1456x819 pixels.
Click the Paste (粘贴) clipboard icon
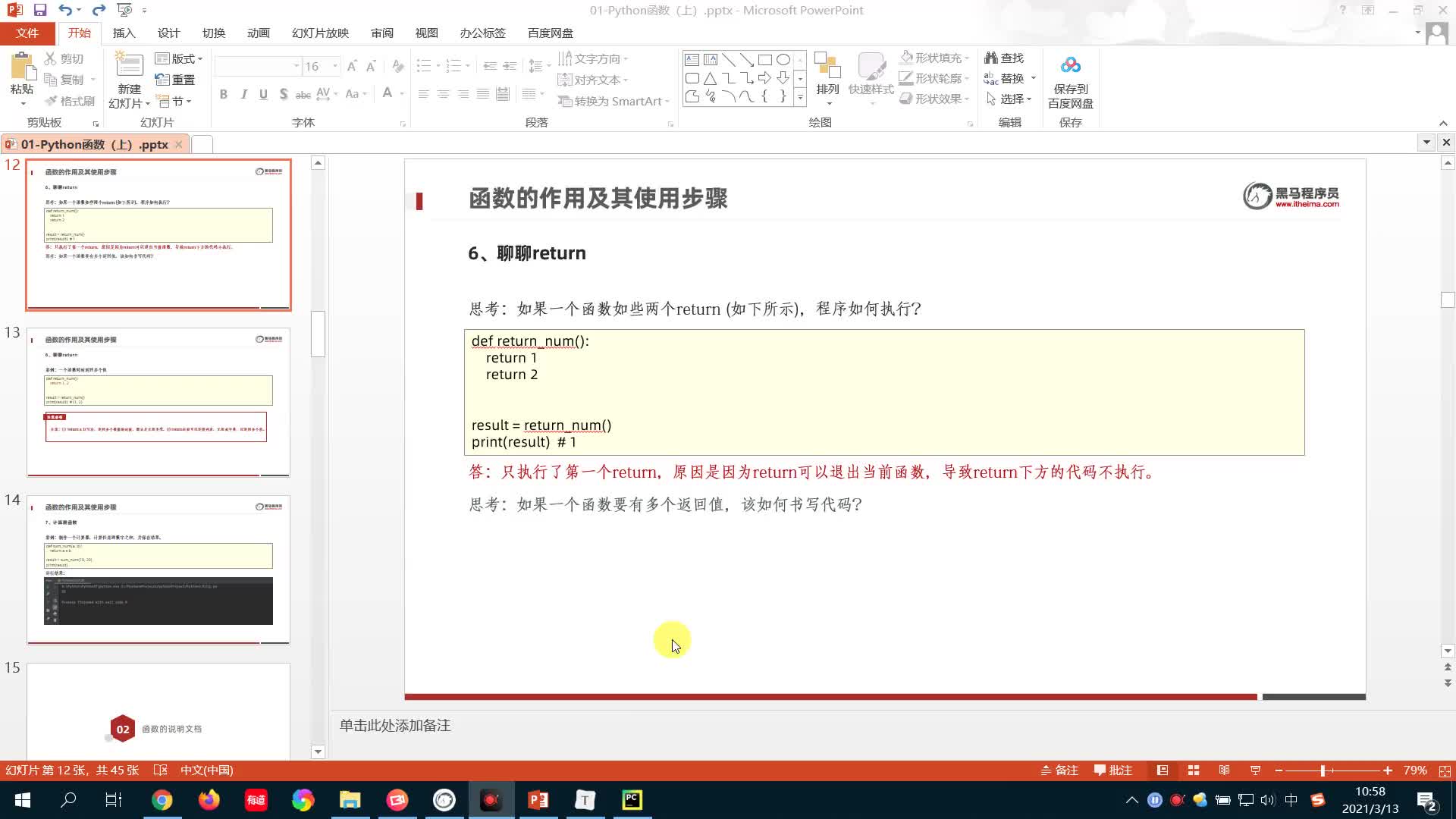(22, 67)
